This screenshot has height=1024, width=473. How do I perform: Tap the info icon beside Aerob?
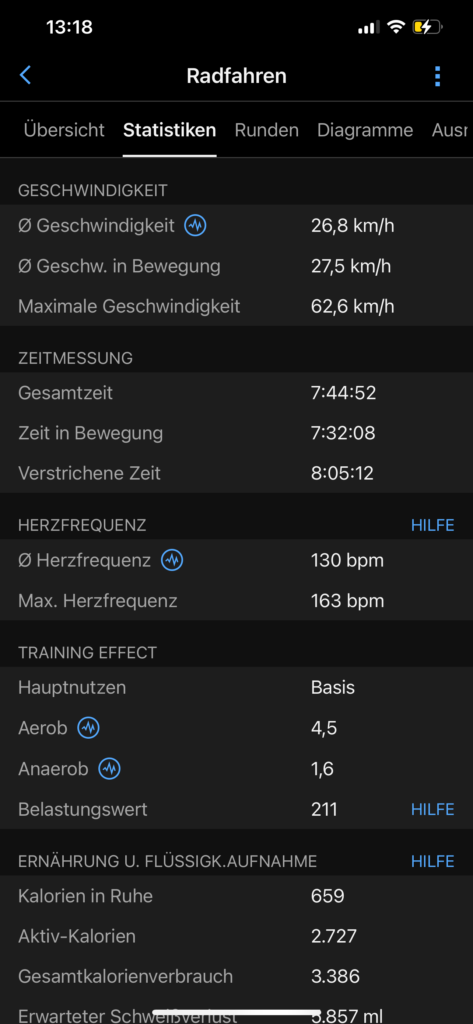click(x=88, y=728)
